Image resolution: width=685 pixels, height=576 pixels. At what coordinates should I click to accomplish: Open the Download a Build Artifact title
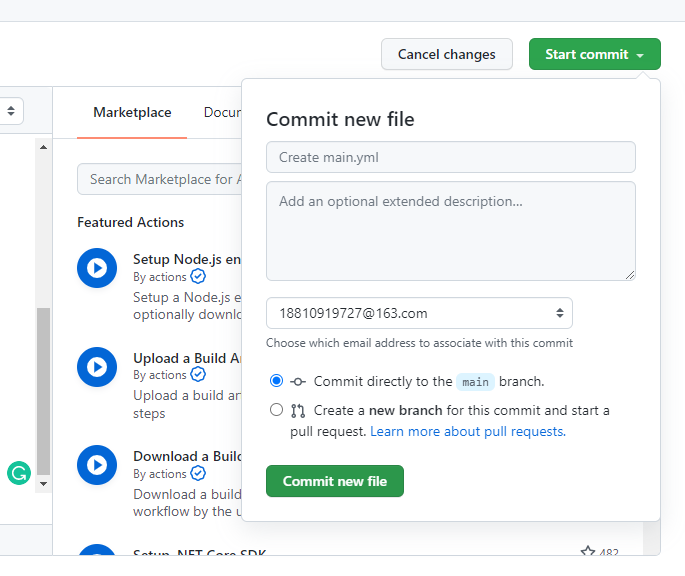[x=187, y=456]
